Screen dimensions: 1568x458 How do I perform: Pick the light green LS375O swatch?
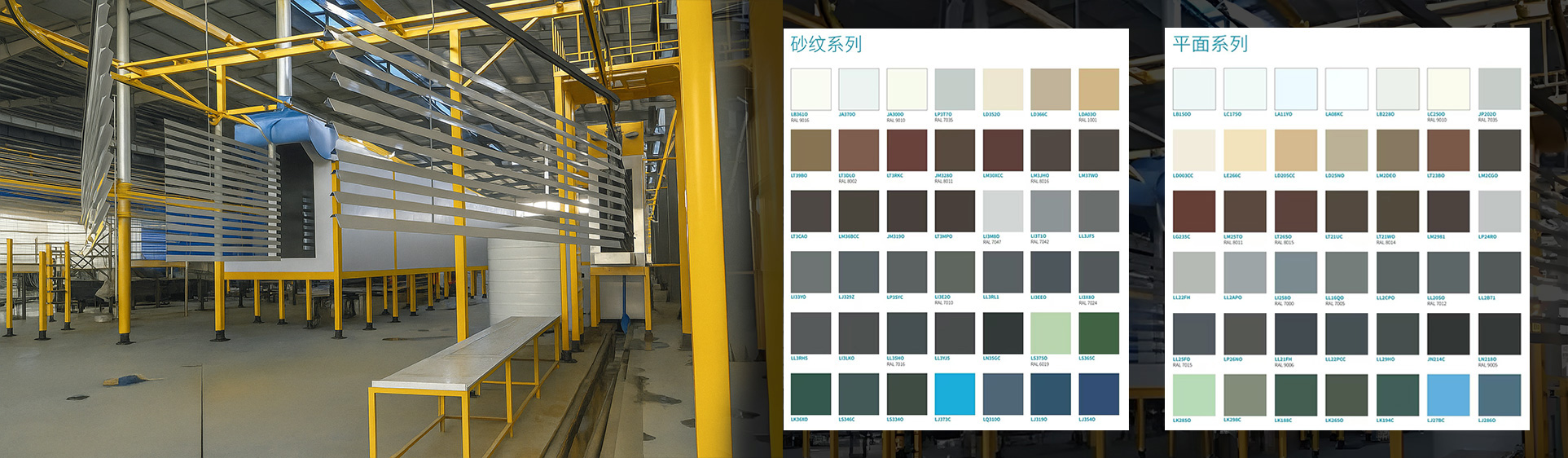1051,333
